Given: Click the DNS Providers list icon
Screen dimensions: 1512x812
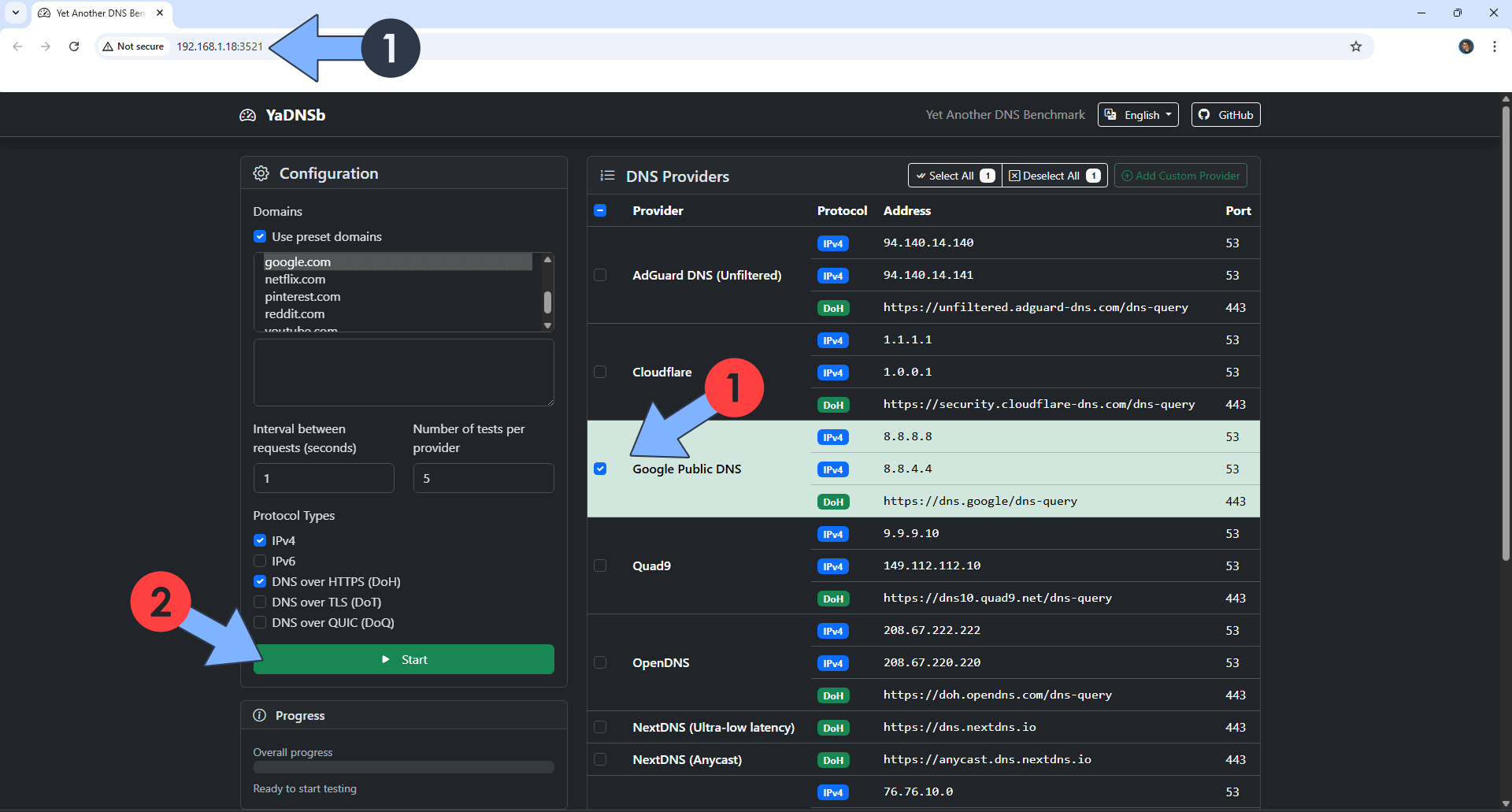Looking at the screenshot, I should pyautogui.click(x=607, y=176).
